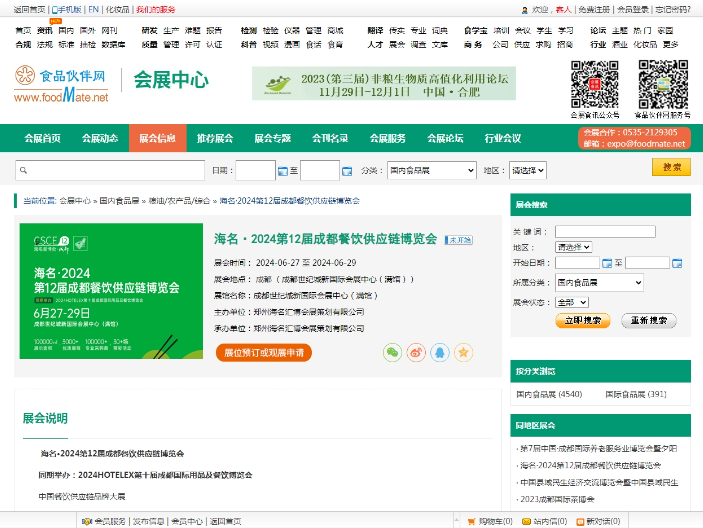The height and width of the screenshot is (528, 703).
Task: Open sidebar 展会状态 status dropdown
Action: tap(572, 302)
